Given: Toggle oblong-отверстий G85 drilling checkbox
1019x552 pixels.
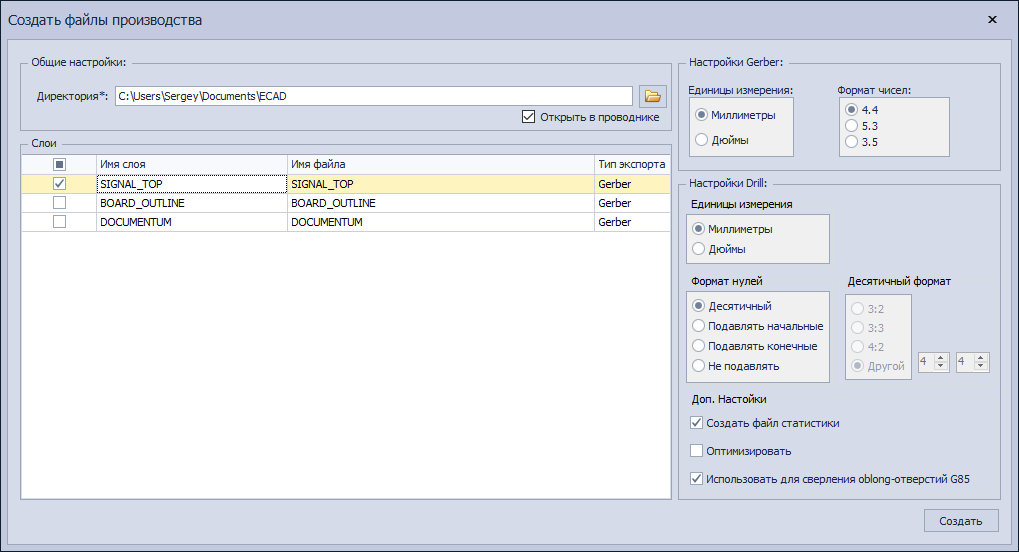Looking at the screenshot, I should [697, 479].
